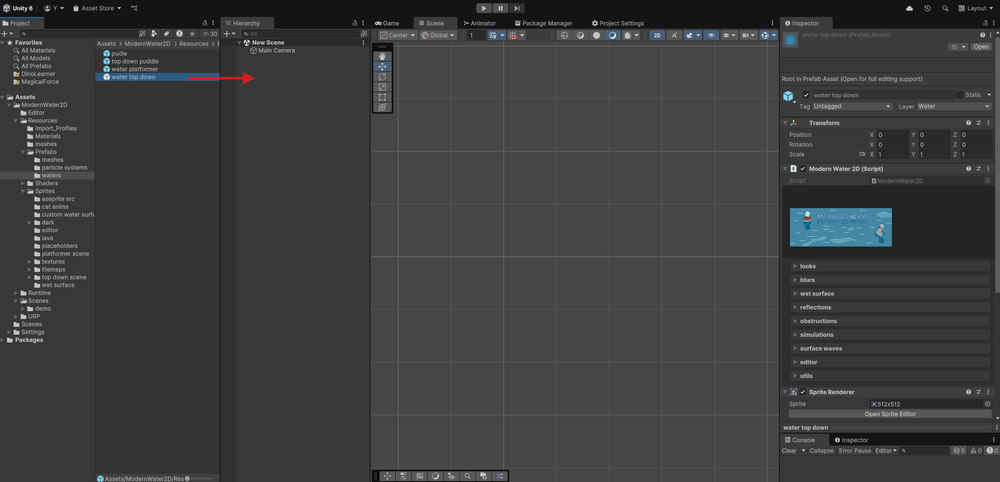Open the global search magnifier icon

point(945,8)
